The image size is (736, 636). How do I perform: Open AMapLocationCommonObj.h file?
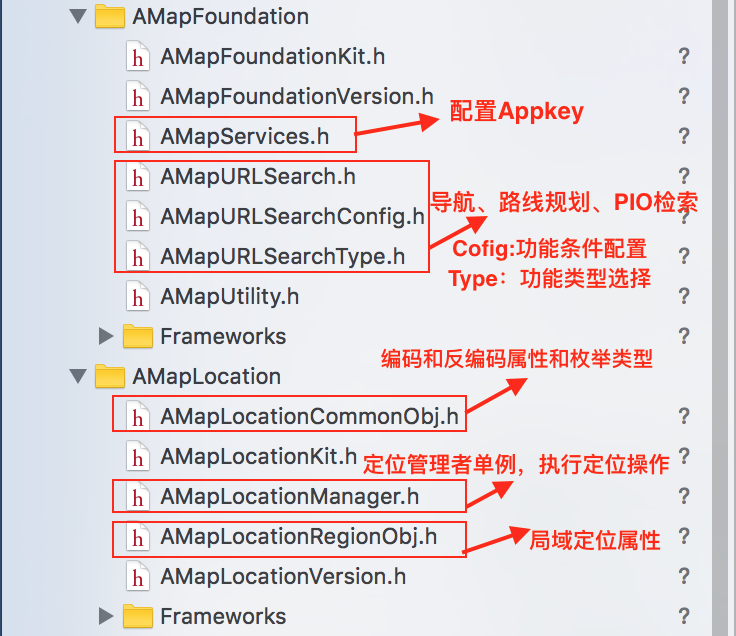pyautogui.click(x=309, y=416)
